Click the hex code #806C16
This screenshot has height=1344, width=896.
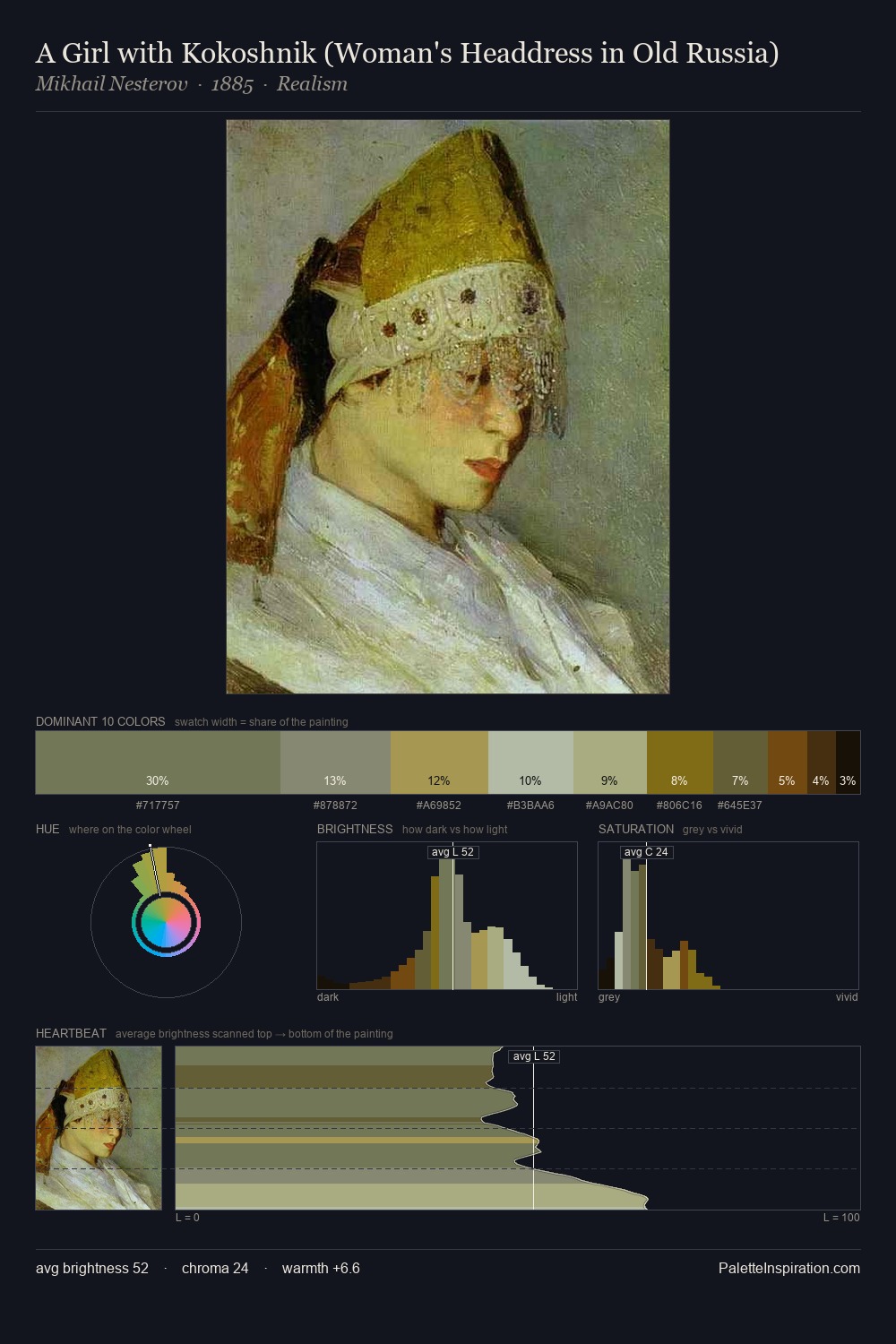point(679,806)
